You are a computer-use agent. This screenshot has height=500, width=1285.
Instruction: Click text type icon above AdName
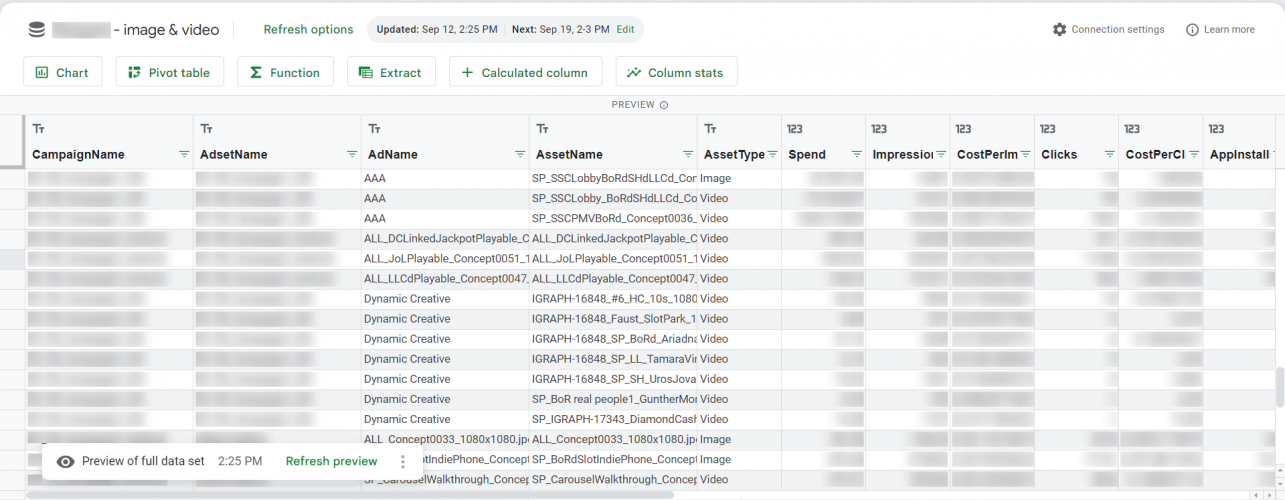point(374,129)
